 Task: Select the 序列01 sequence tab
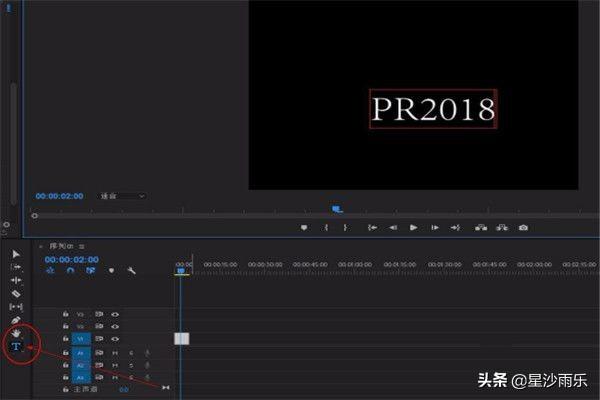pyautogui.click(x=61, y=246)
